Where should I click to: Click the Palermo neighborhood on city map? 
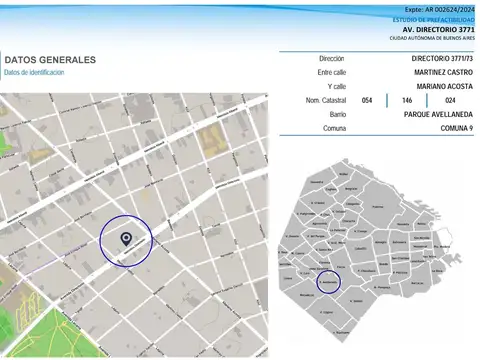[378, 207]
